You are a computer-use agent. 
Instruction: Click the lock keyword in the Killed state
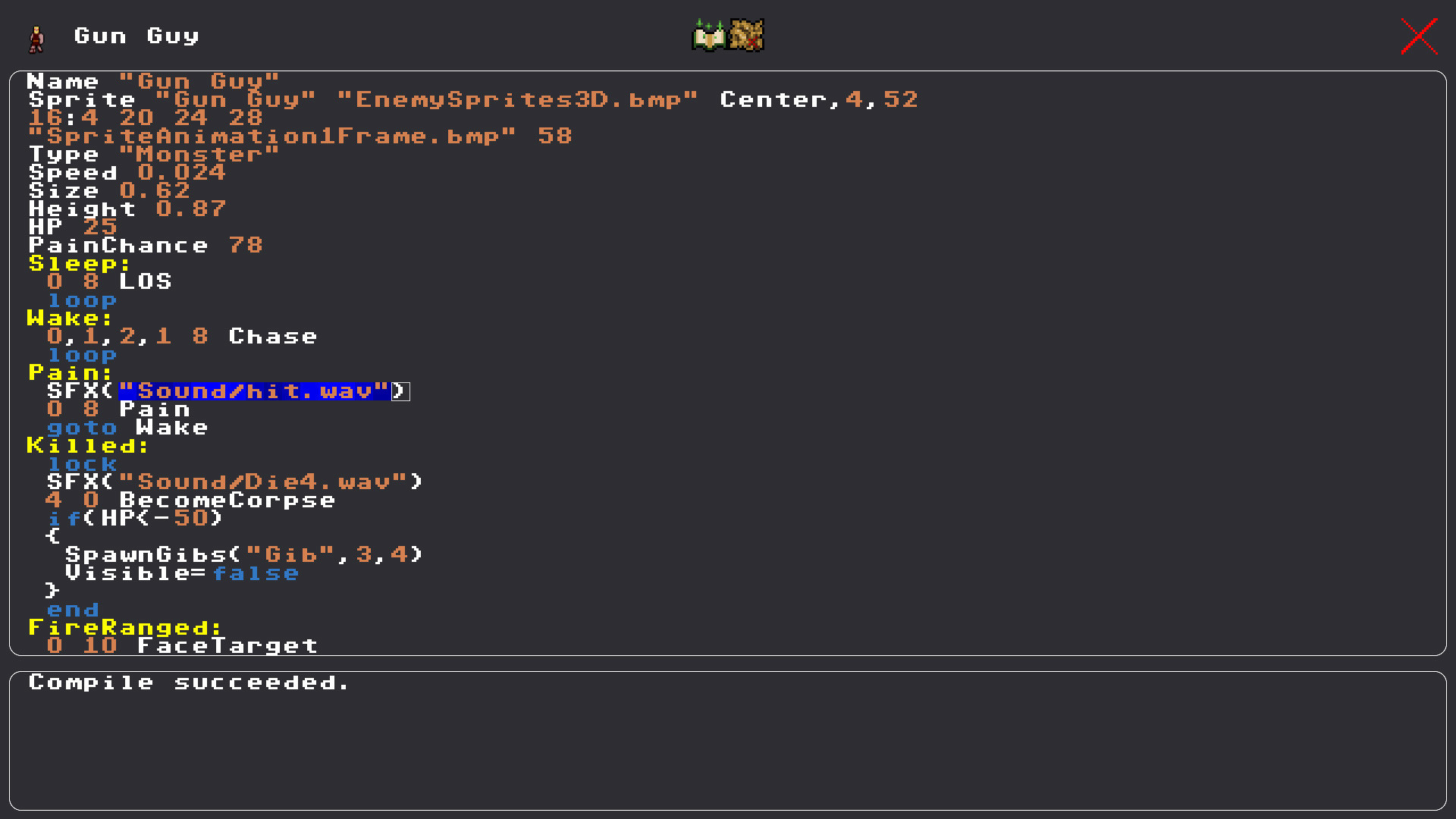pos(82,464)
